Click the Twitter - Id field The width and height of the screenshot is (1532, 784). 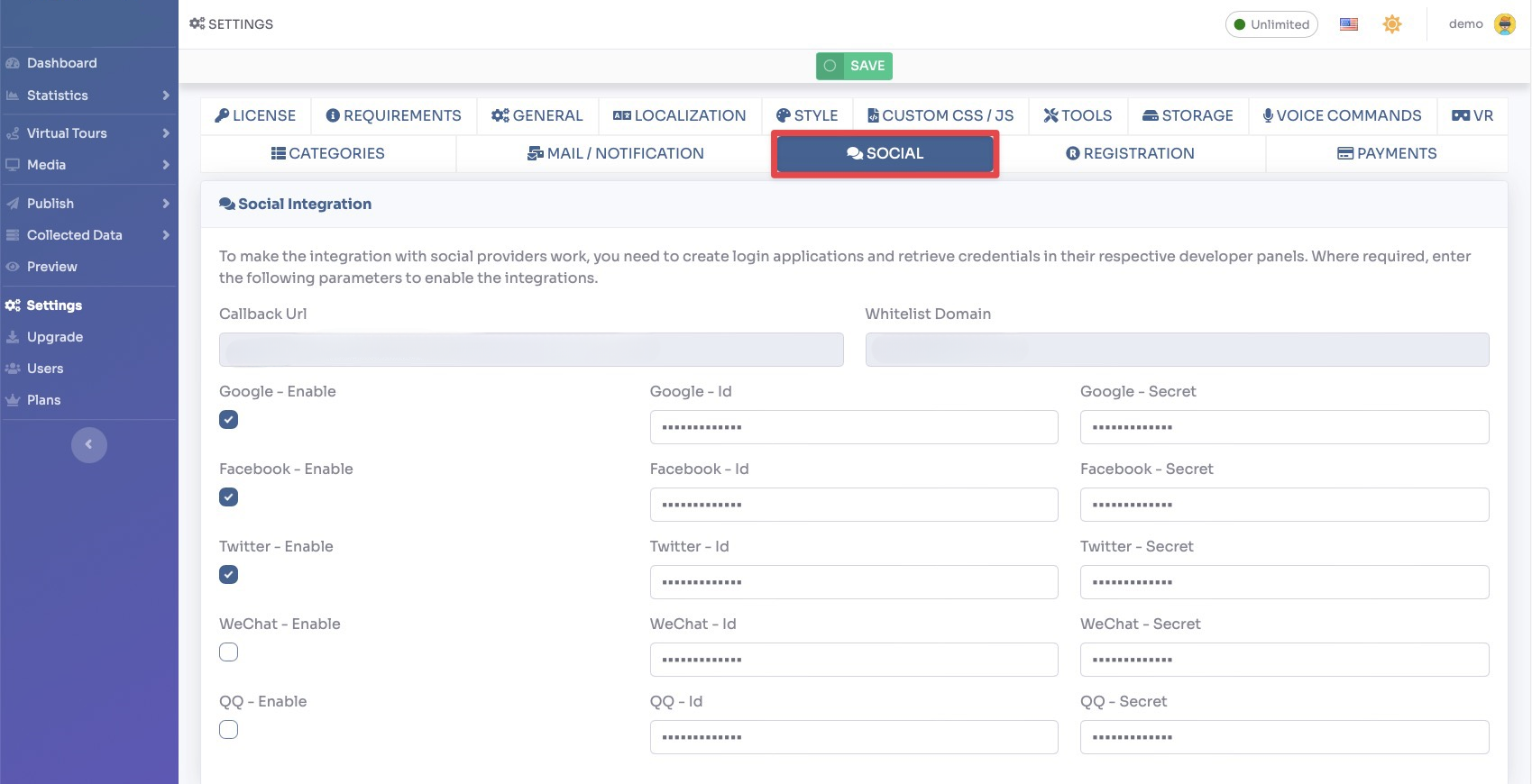click(854, 582)
